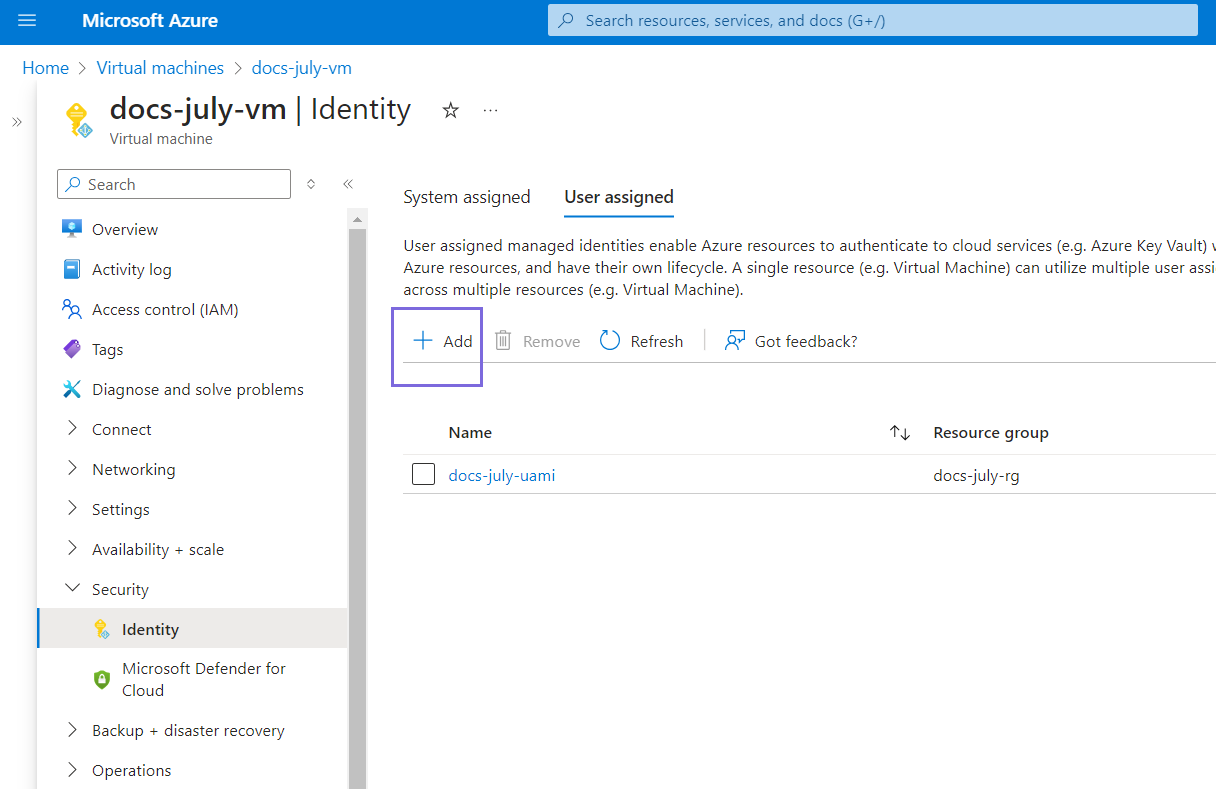Viewport: 1216px width, 789px height.
Task: Collapse the sidebar with double chevron
Action: tap(348, 184)
